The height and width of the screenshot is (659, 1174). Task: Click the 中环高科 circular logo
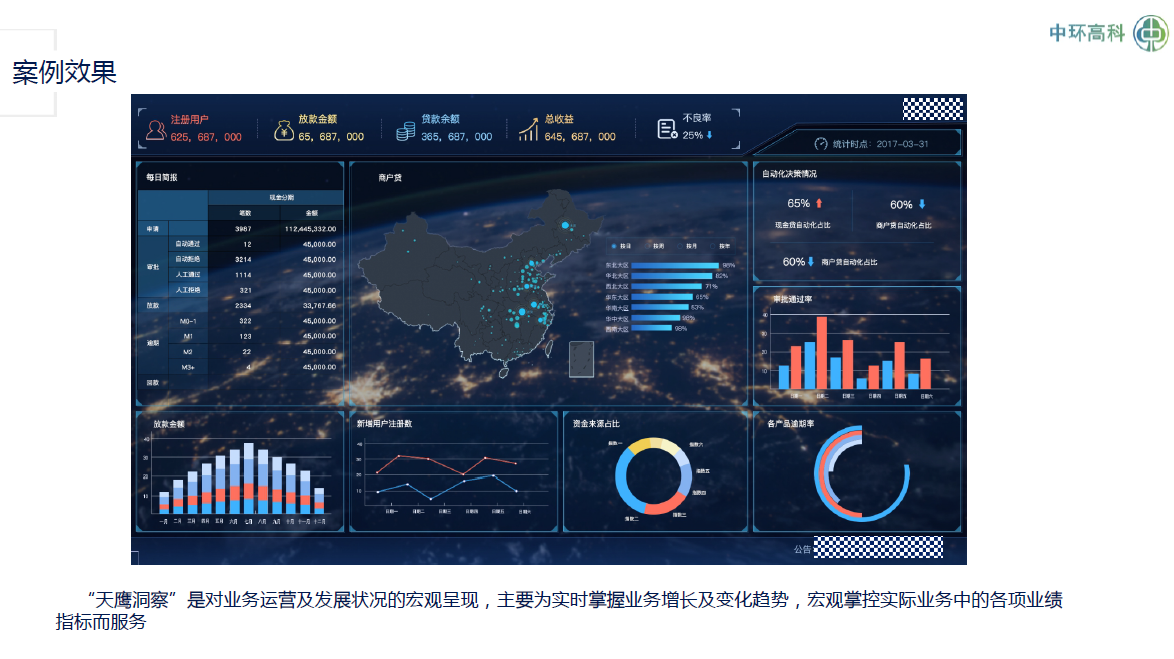pyautogui.click(x=1151, y=32)
